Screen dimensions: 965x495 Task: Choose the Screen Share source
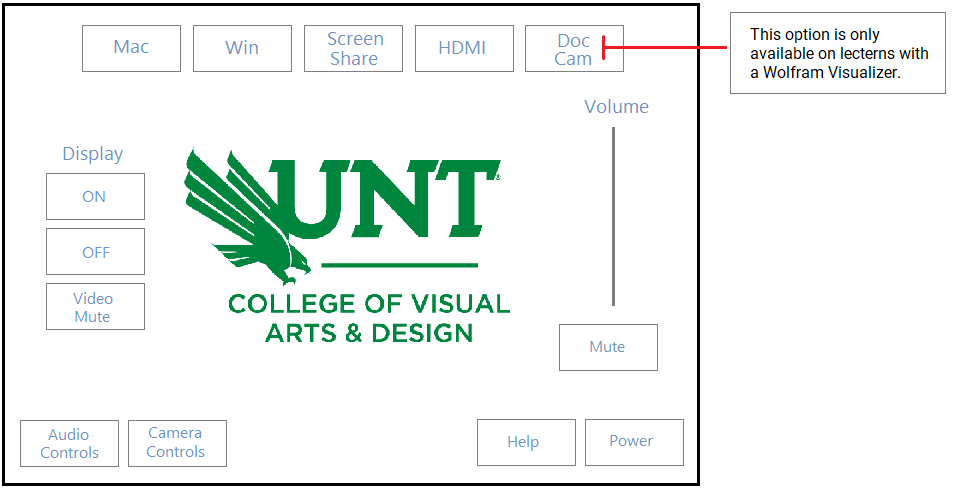pos(353,49)
